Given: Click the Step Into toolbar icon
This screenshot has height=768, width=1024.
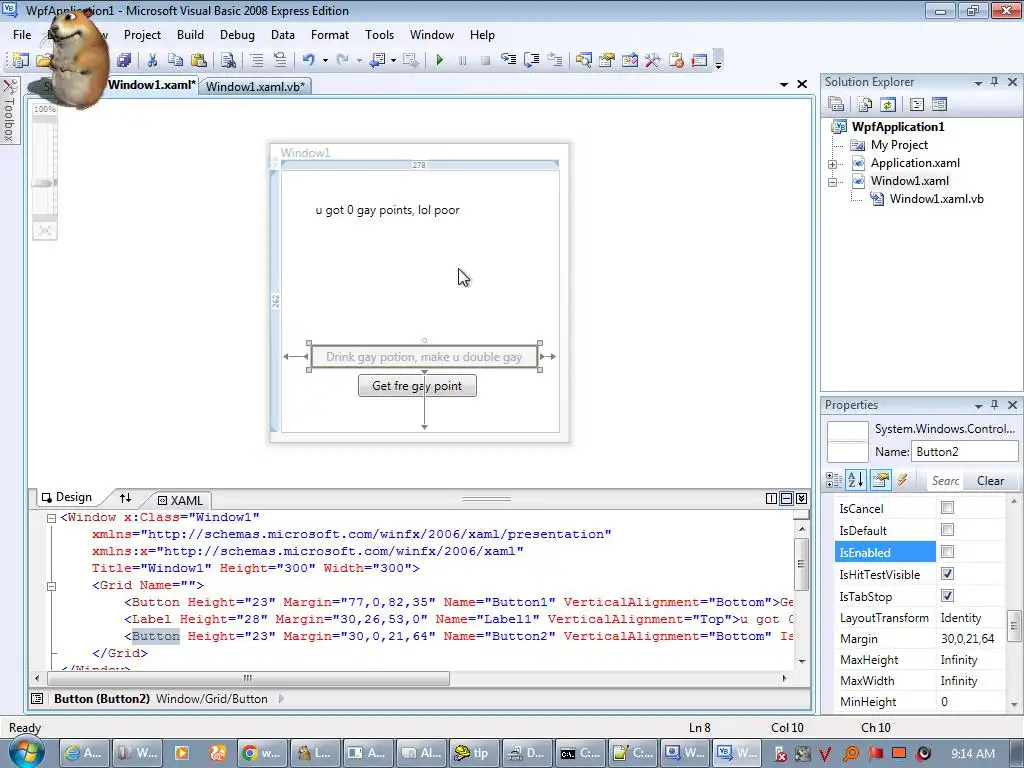Looking at the screenshot, I should [508, 60].
